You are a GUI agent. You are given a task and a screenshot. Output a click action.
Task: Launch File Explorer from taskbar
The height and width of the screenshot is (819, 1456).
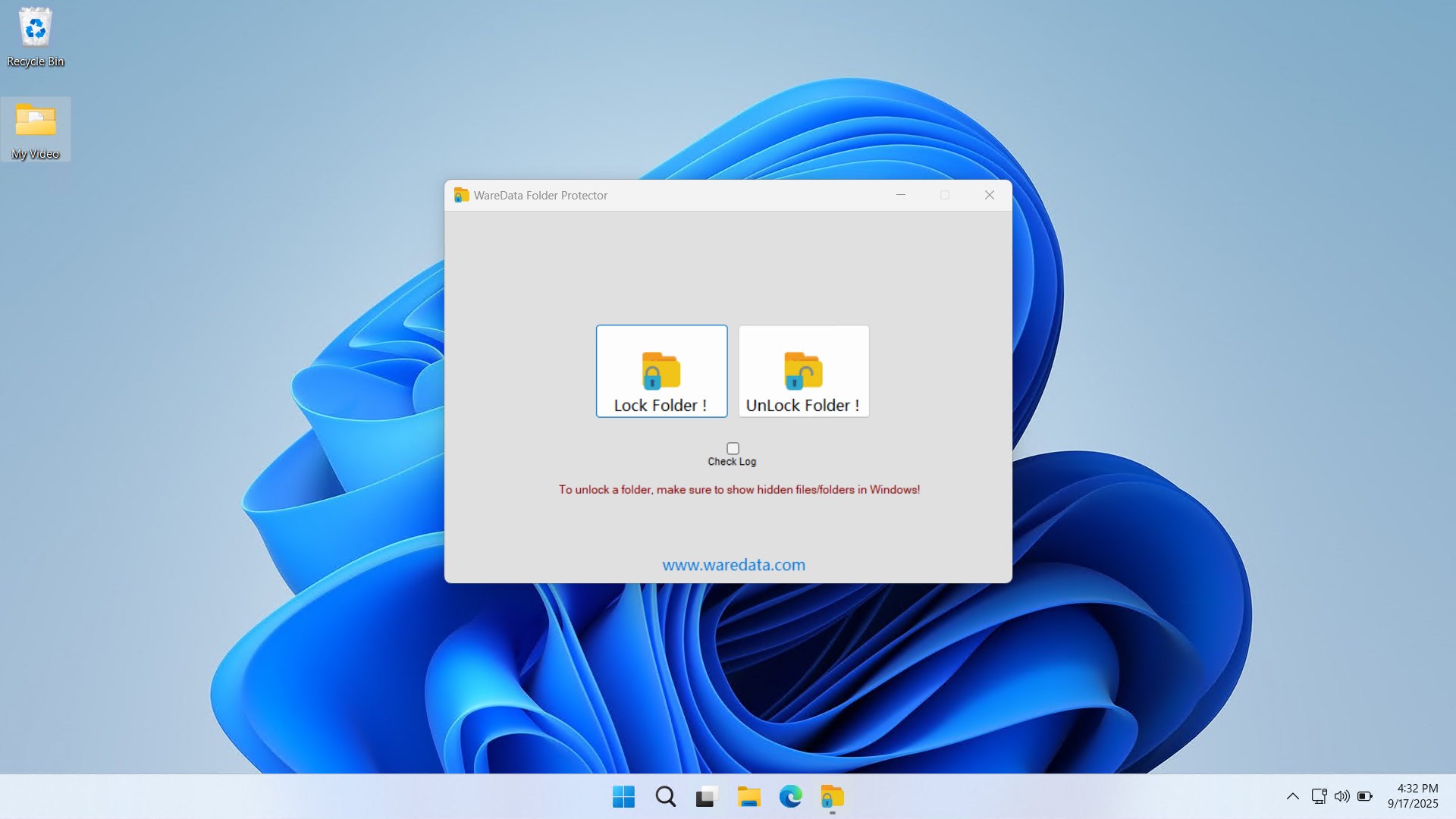(748, 797)
